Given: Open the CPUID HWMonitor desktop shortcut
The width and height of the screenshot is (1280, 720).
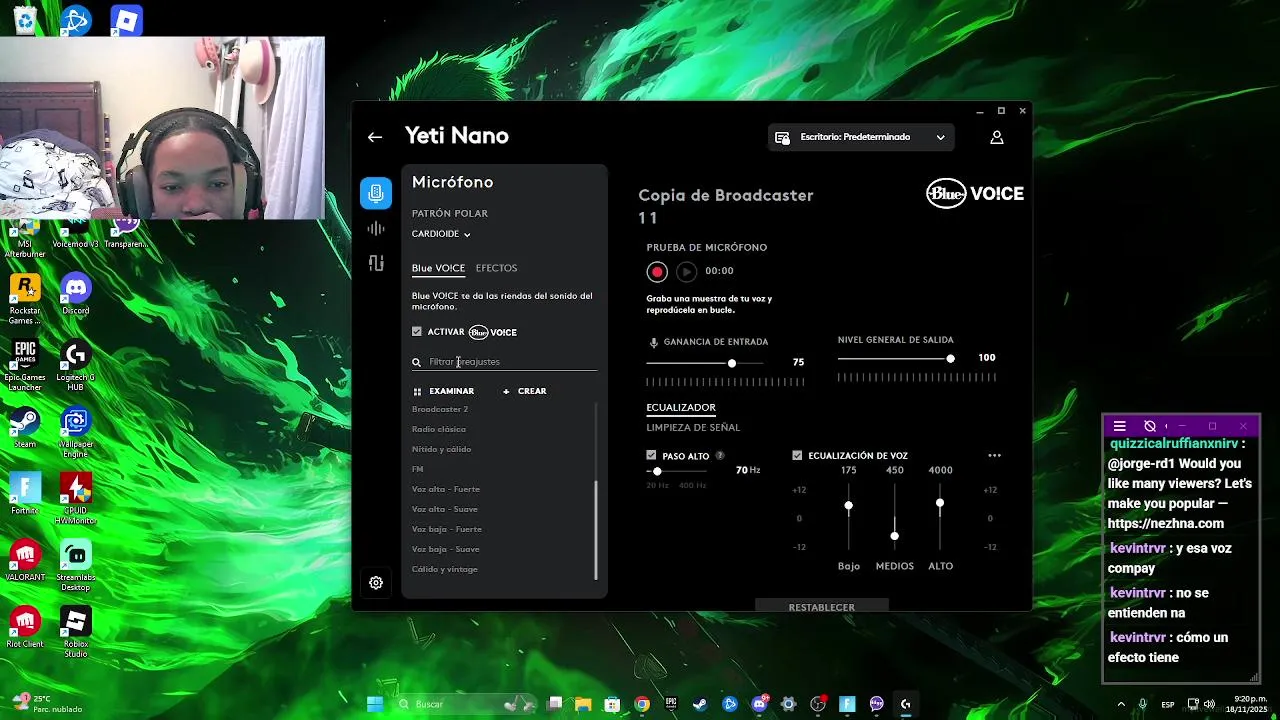Looking at the screenshot, I should [76, 498].
